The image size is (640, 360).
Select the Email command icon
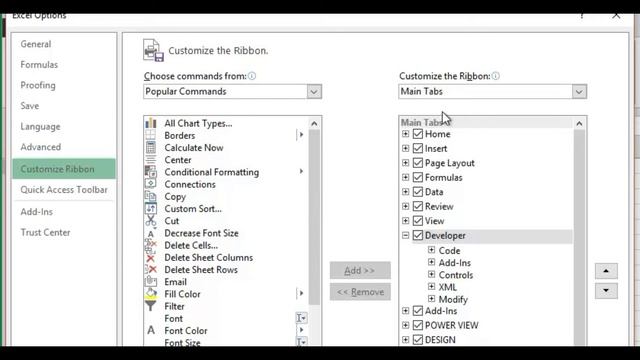(151, 282)
